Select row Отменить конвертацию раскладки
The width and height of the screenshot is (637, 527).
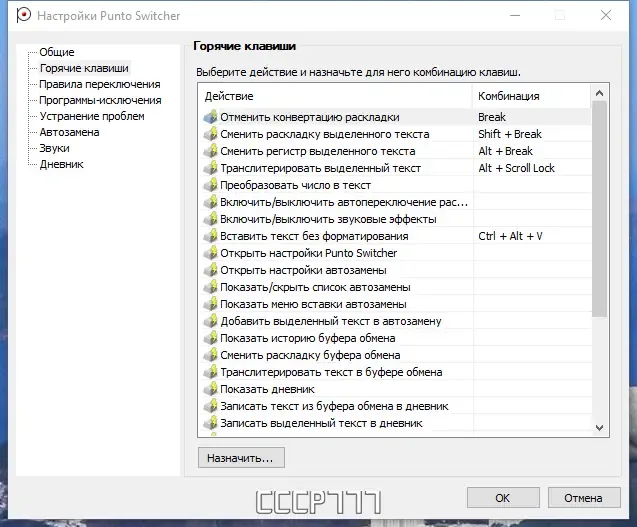395,117
